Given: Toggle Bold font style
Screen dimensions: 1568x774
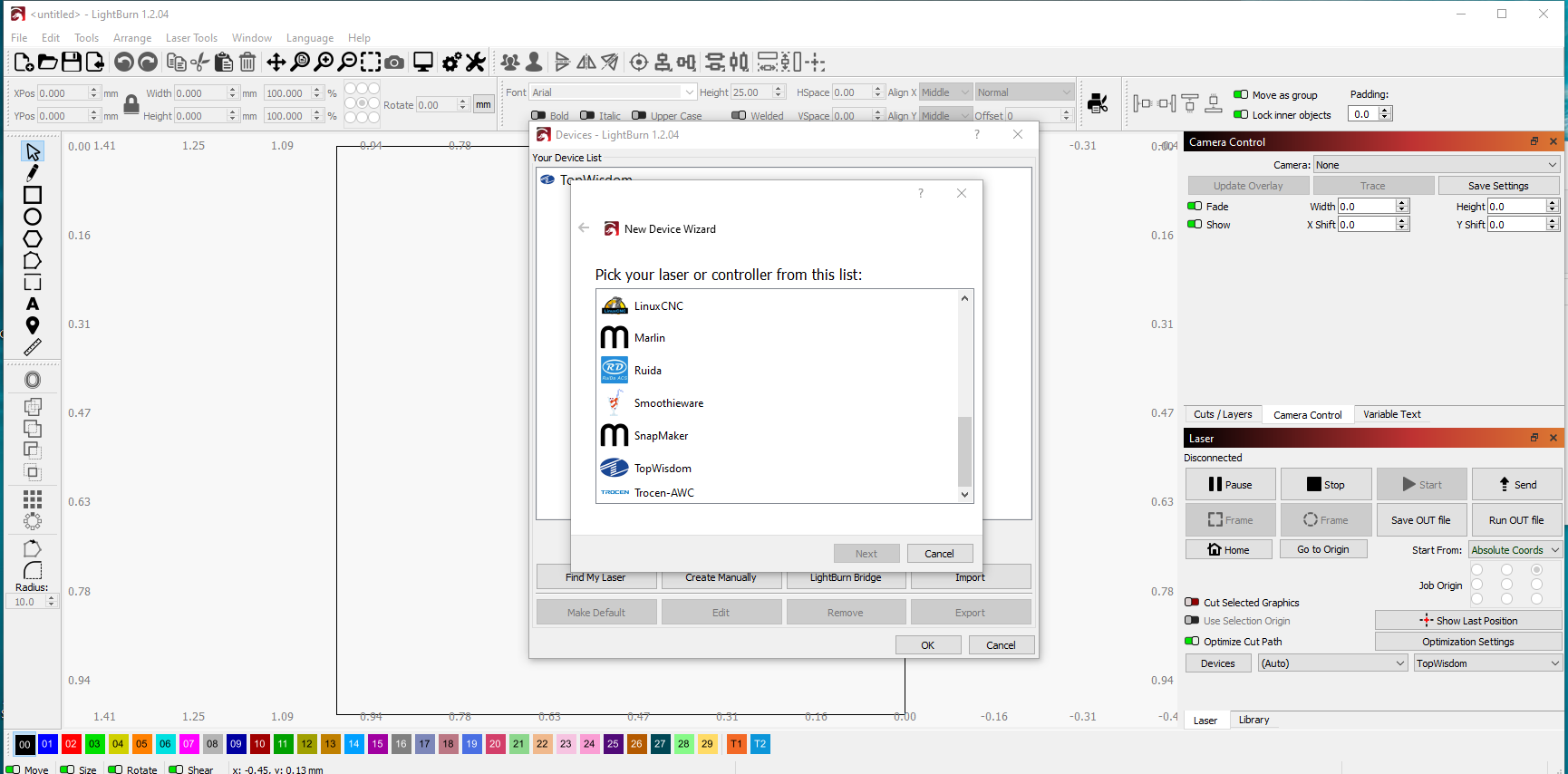Looking at the screenshot, I should pos(538,115).
